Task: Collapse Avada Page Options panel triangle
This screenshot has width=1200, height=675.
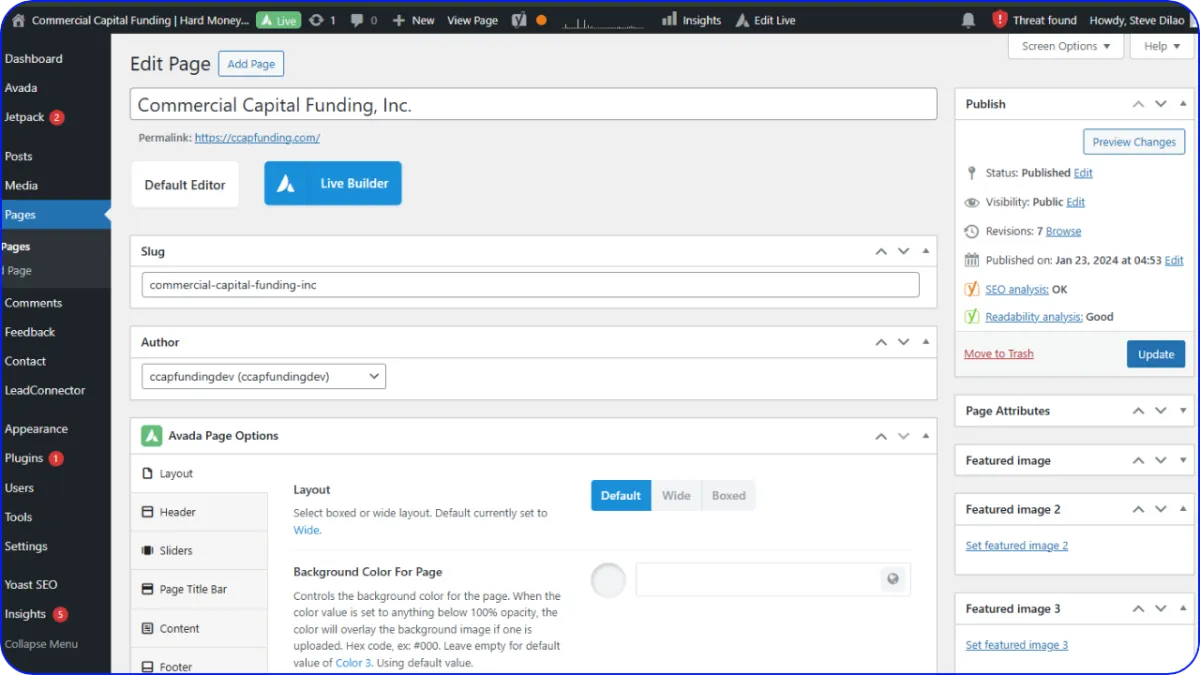Action: 925,436
